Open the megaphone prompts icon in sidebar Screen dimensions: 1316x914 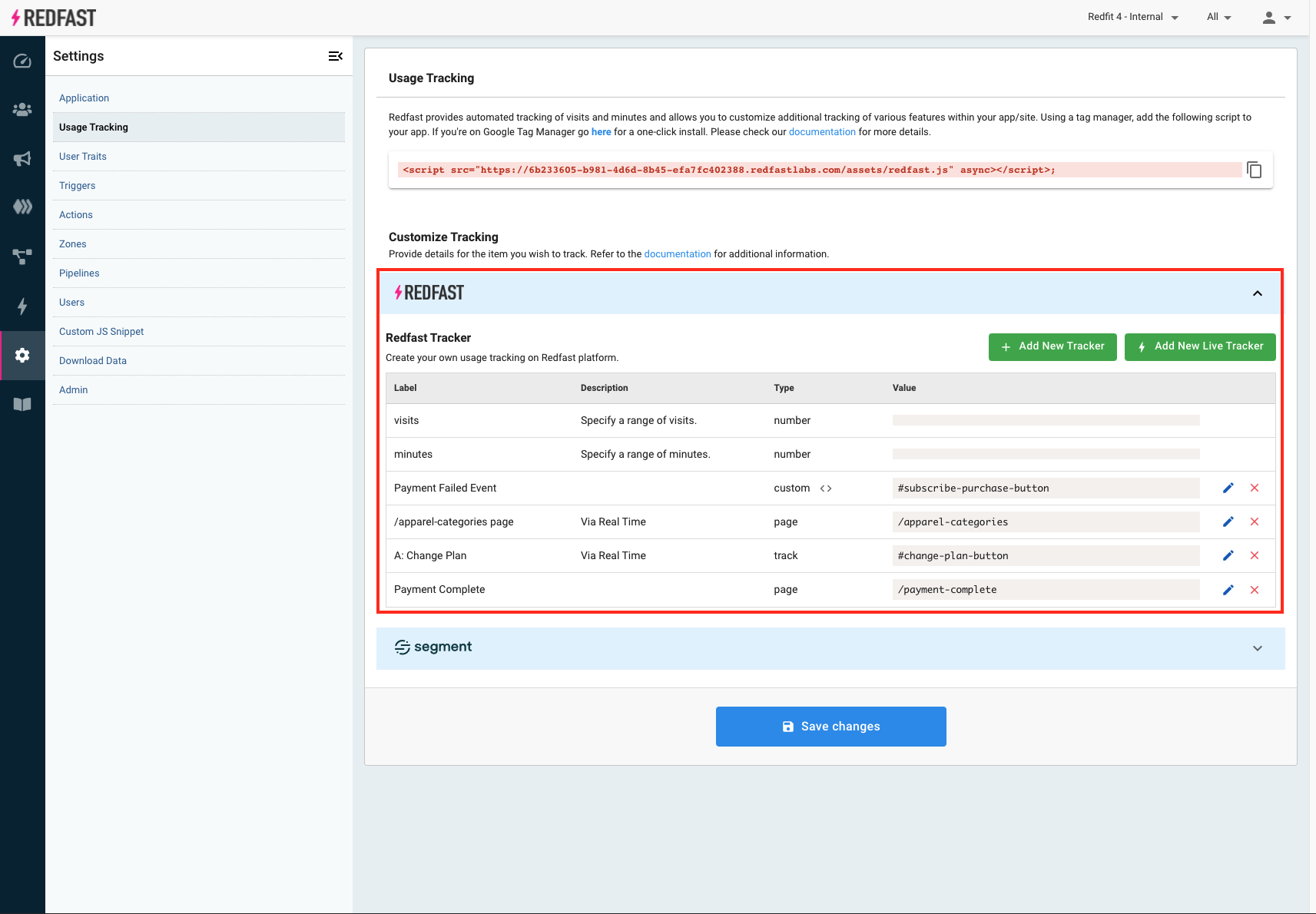coord(22,159)
